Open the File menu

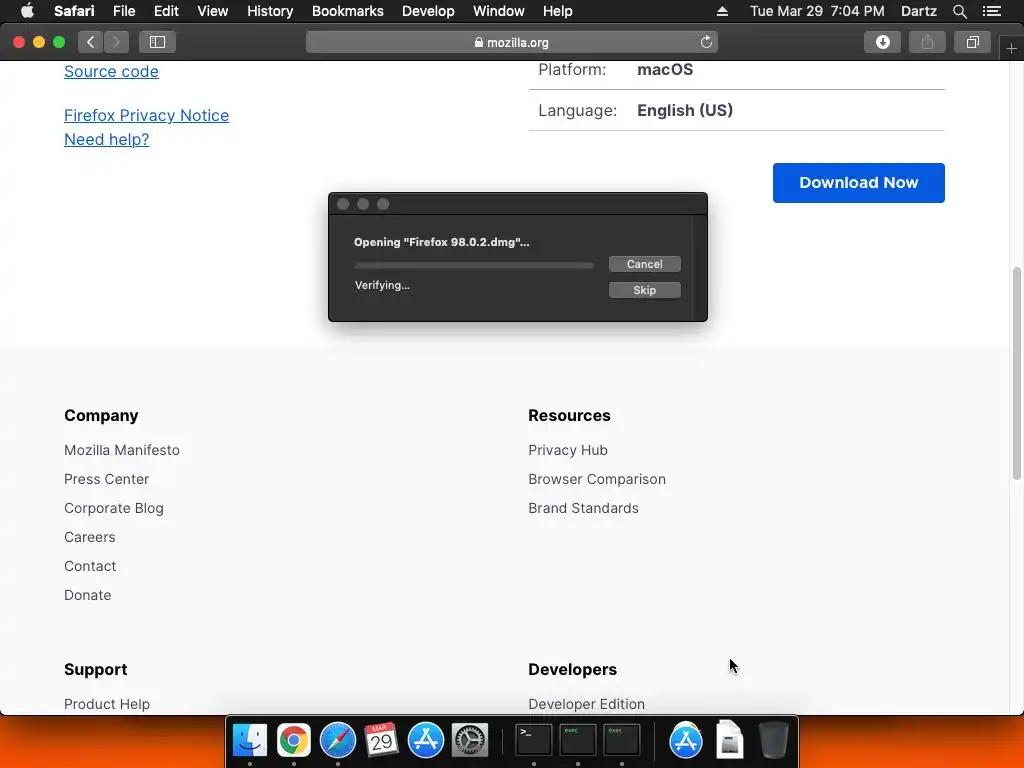[123, 11]
